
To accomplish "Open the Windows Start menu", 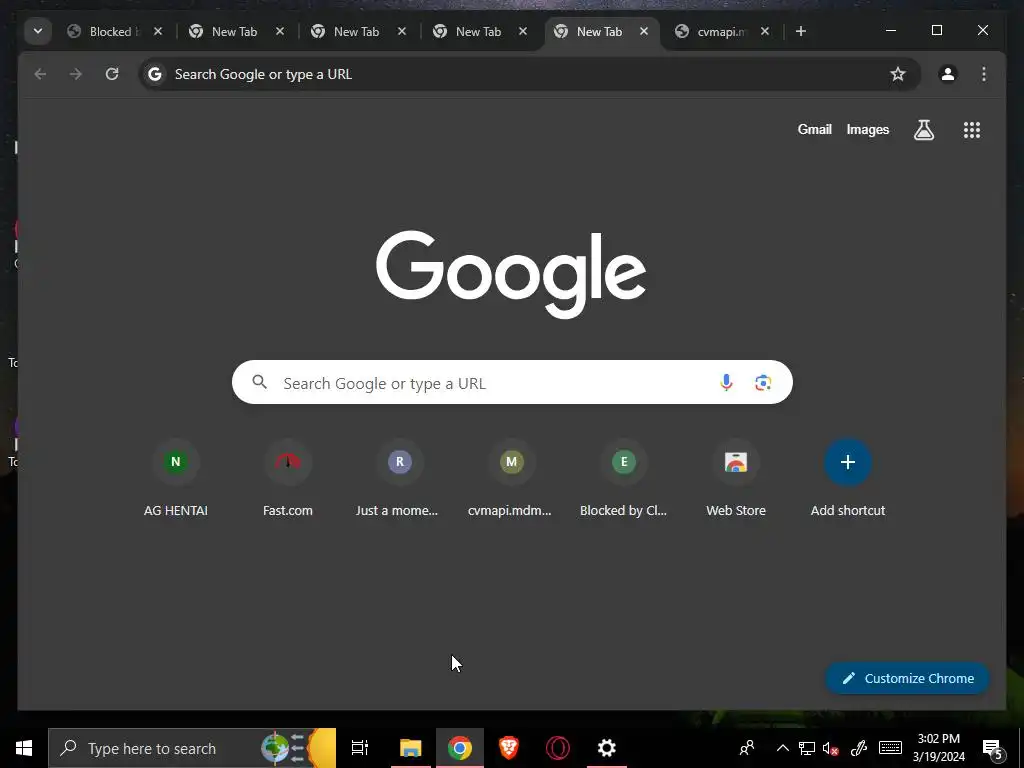I will 24,748.
